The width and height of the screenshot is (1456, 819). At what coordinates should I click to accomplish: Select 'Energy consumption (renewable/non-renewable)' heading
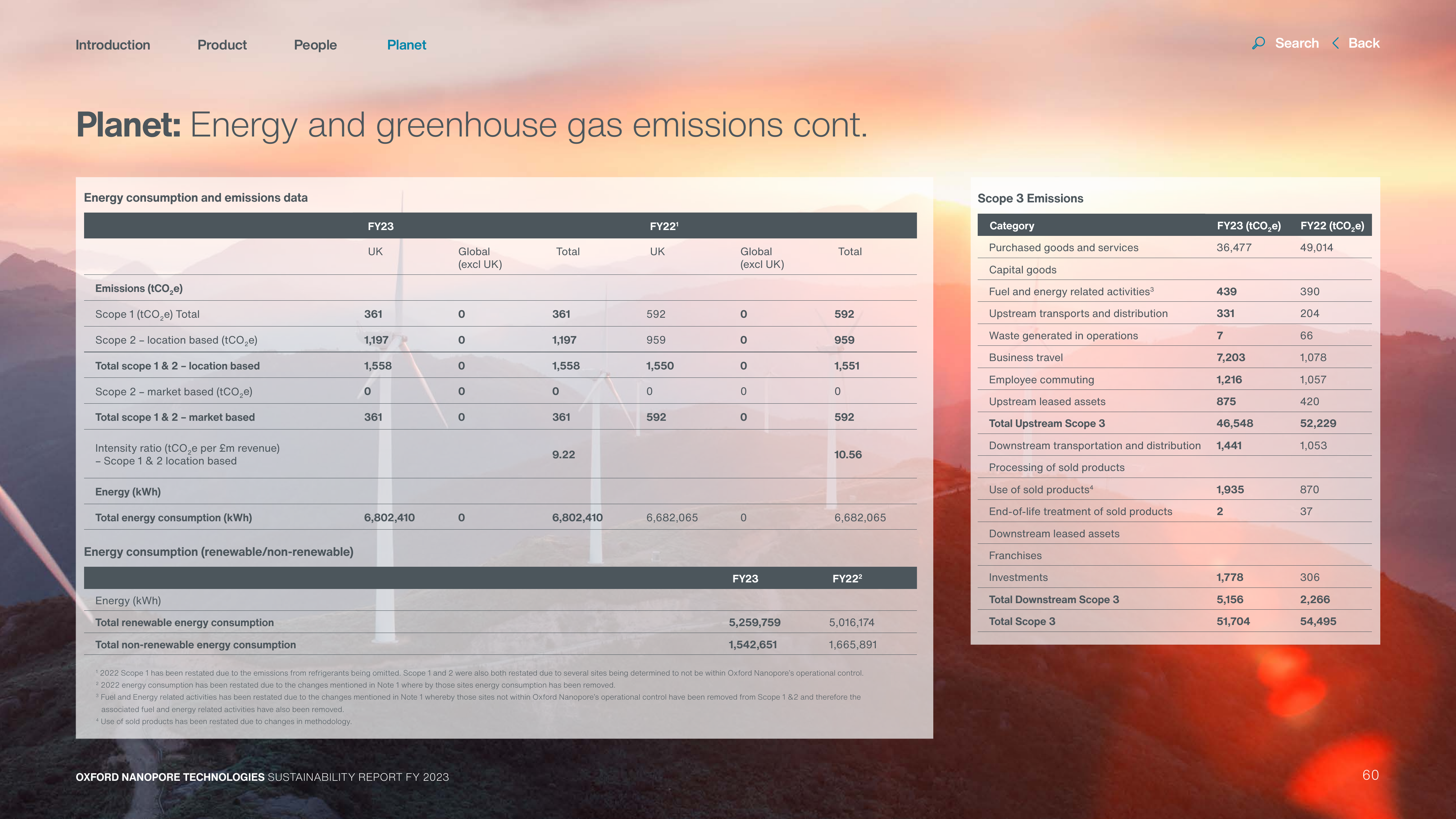(x=219, y=552)
